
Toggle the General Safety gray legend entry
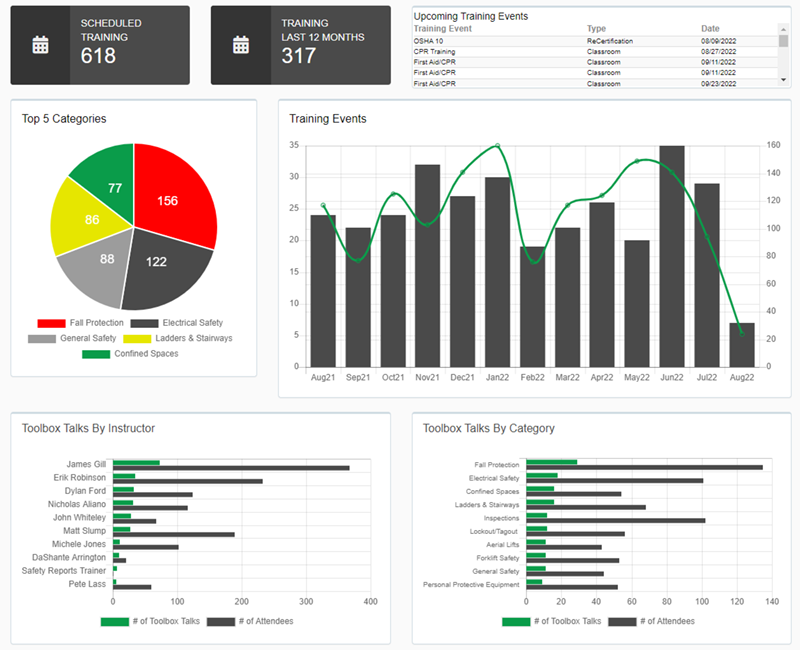[72, 338]
